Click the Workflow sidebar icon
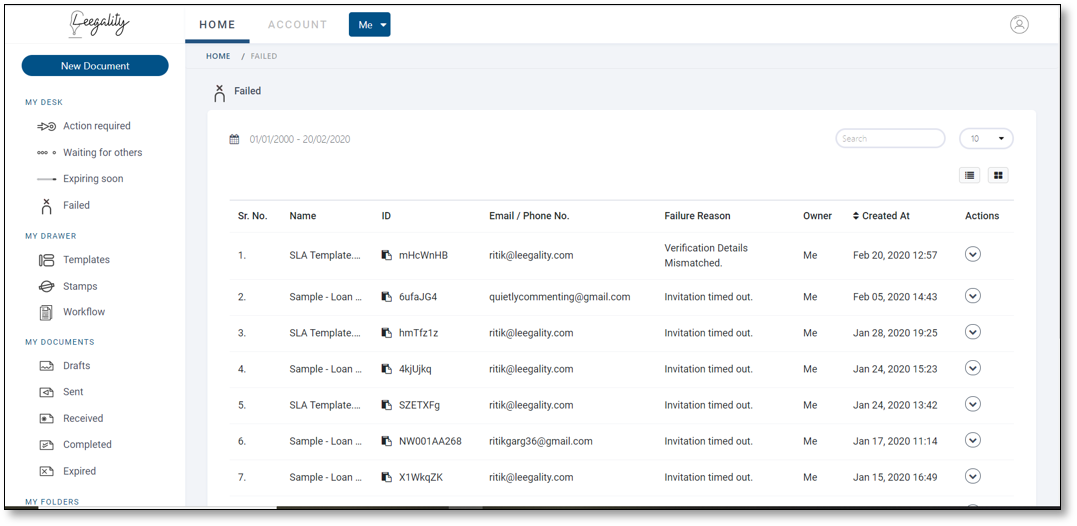The height and width of the screenshot is (526, 1077). [x=46, y=312]
